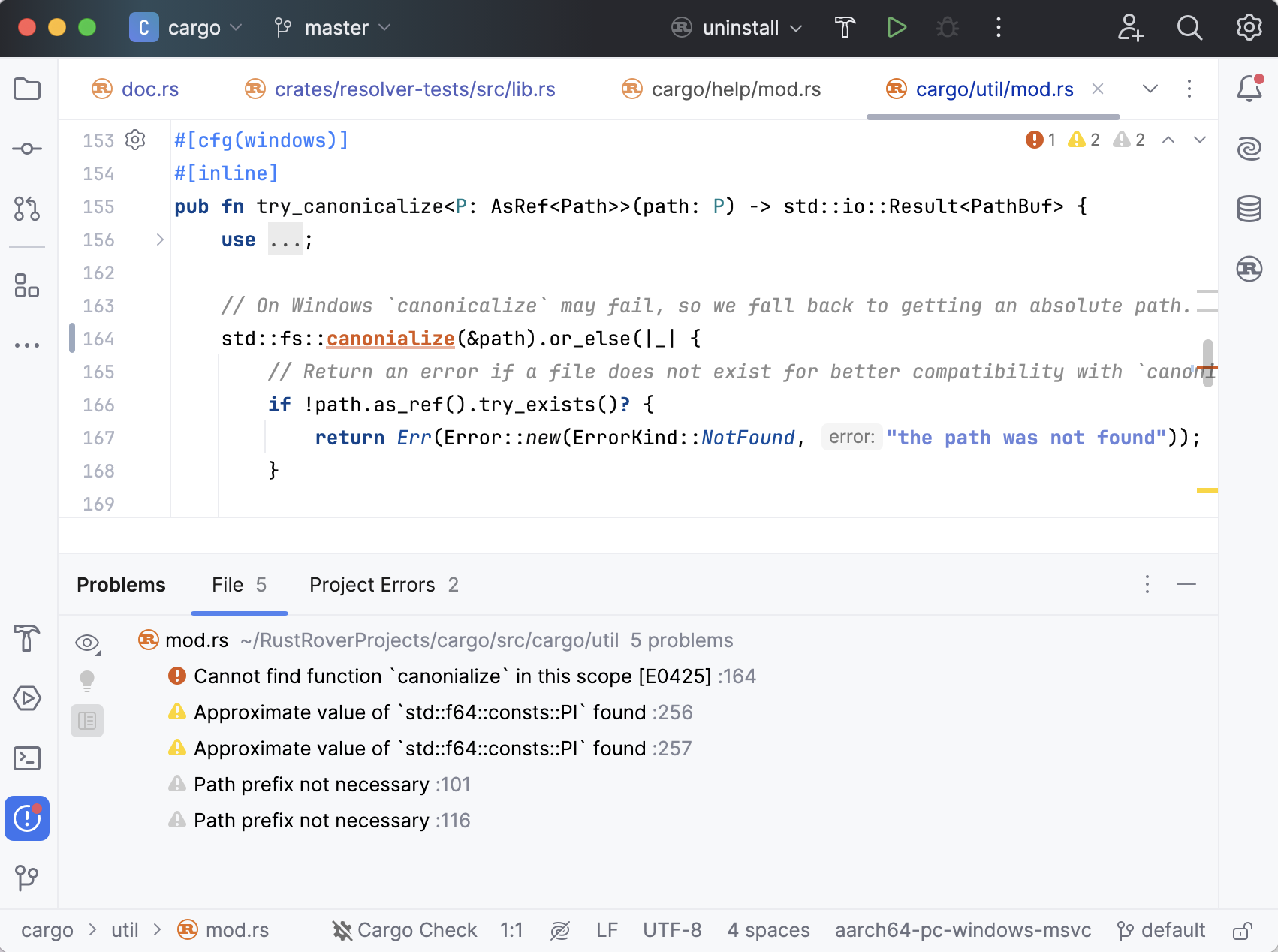The height and width of the screenshot is (952, 1278).
Task: Open the Notifications bell
Action: click(1249, 89)
